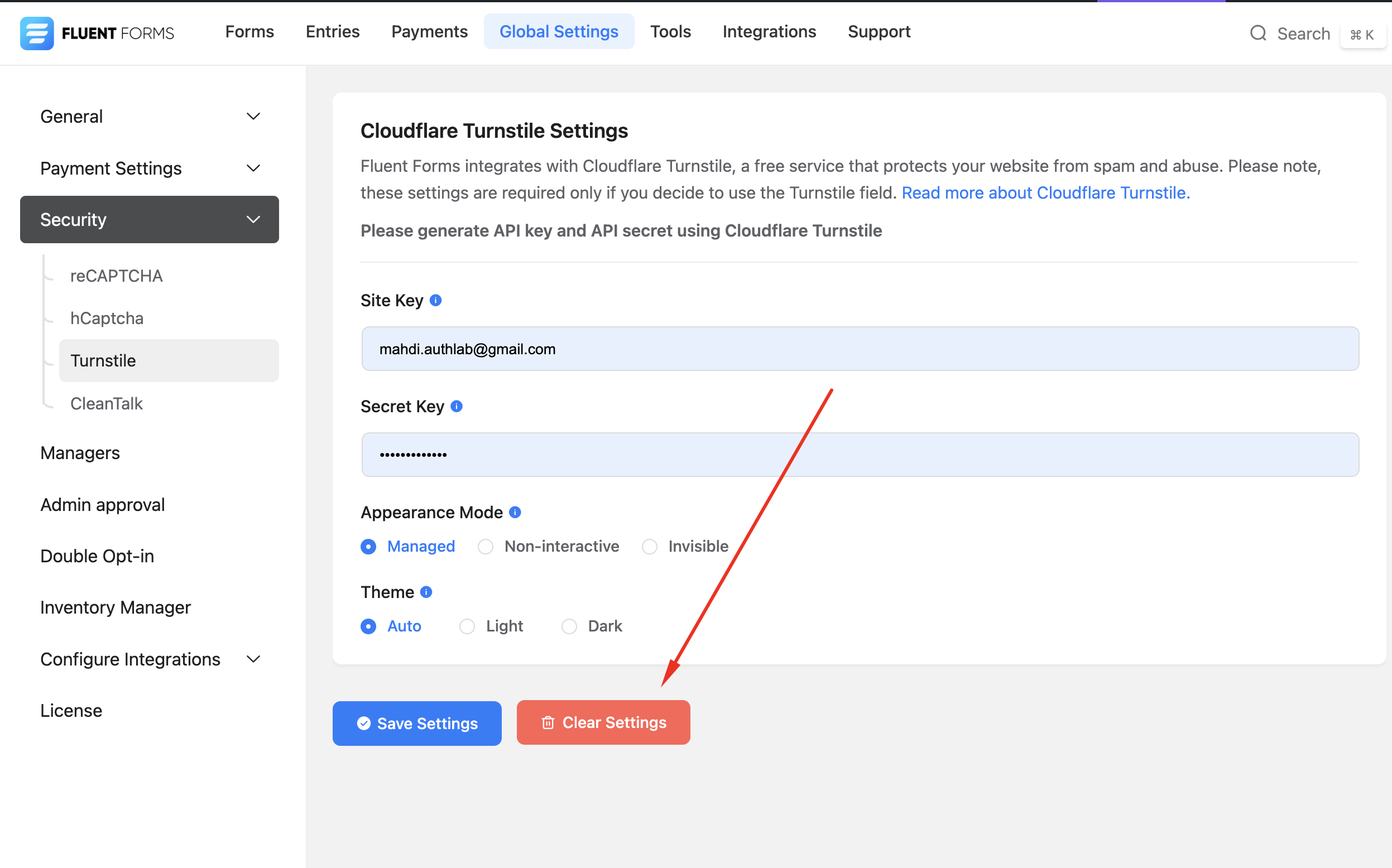Open the Inventory Manager settings page
The width and height of the screenshot is (1392, 868).
tap(116, 607)
